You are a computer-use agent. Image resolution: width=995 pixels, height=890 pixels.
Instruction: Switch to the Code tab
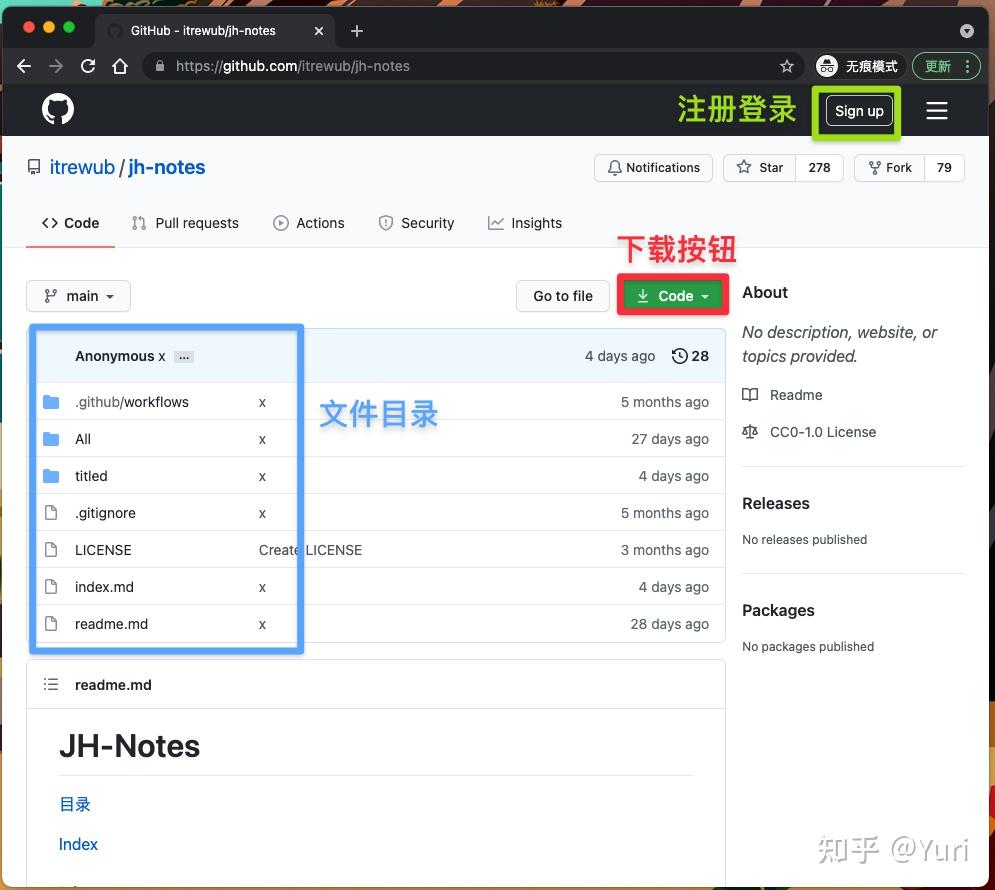pos(70,223)
